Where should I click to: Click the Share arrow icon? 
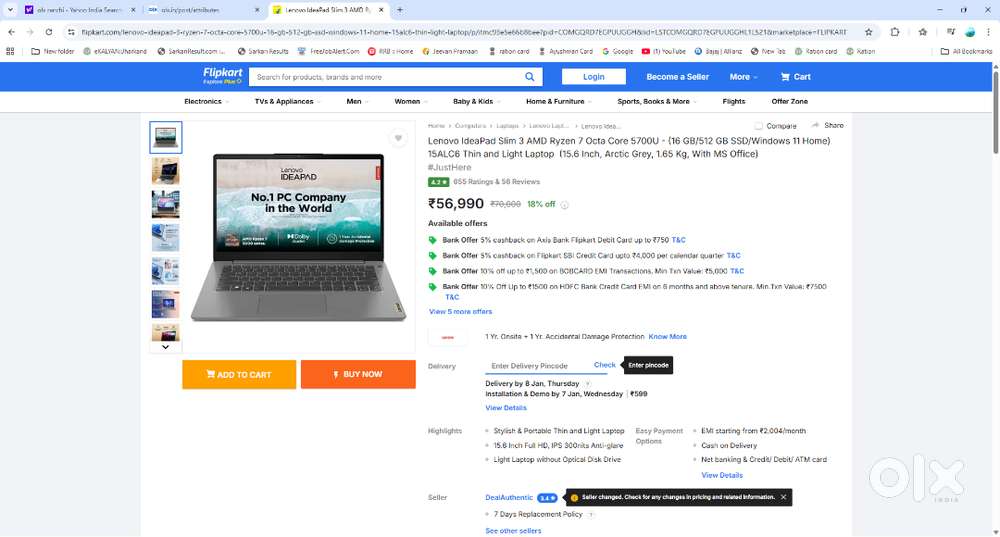(x=816, y=126)
